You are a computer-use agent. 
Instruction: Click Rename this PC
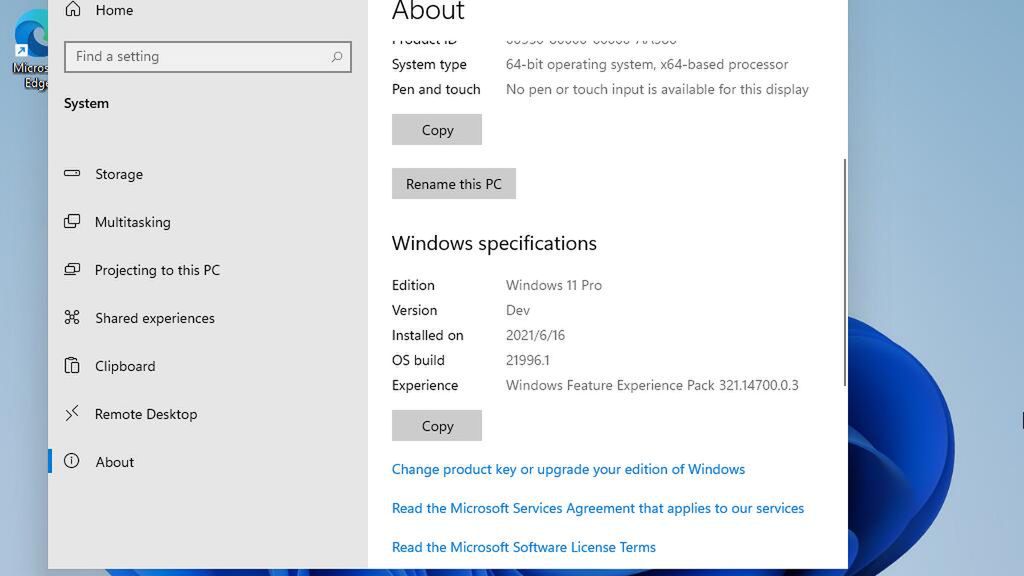[x=453, y=183]
